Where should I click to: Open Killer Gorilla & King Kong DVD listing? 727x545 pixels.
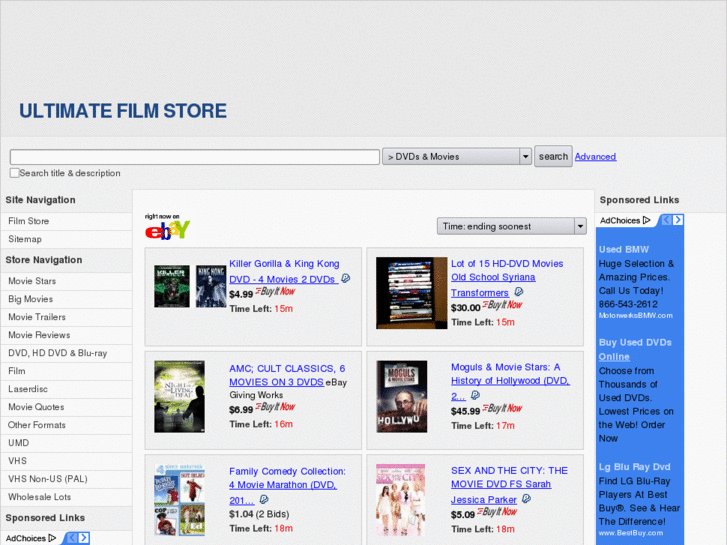pyautogui.click(x=284, y=271)
